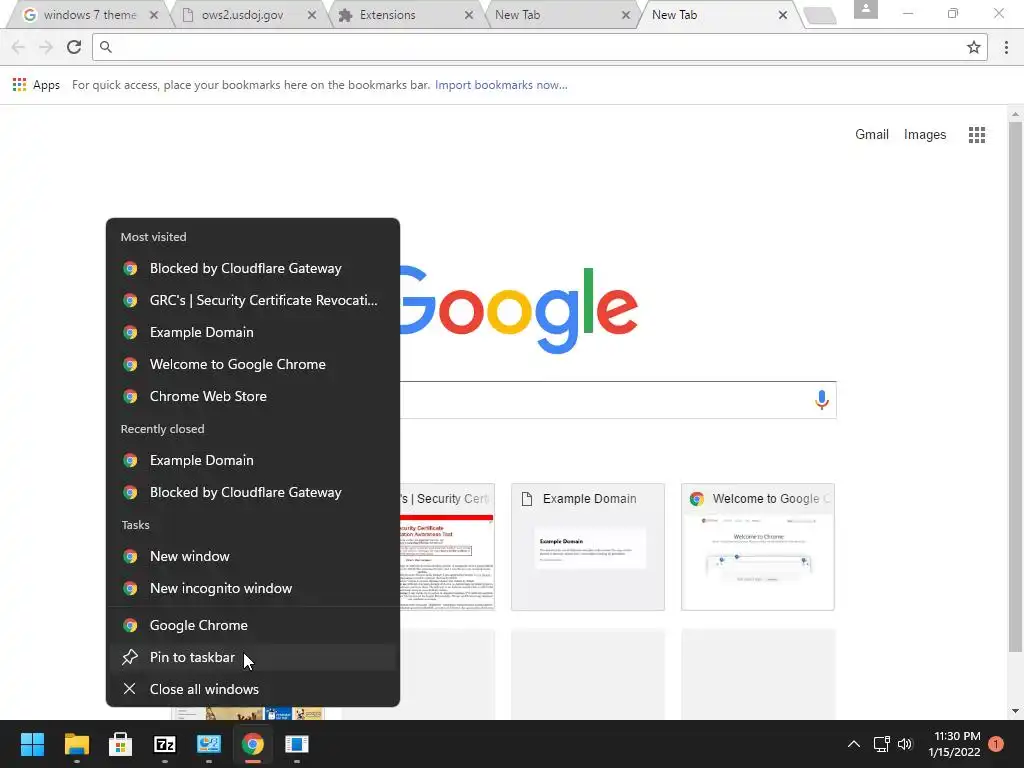
Task: Click the voice search microphone icon
Action: pyautogui.click(x=822, y=400)
